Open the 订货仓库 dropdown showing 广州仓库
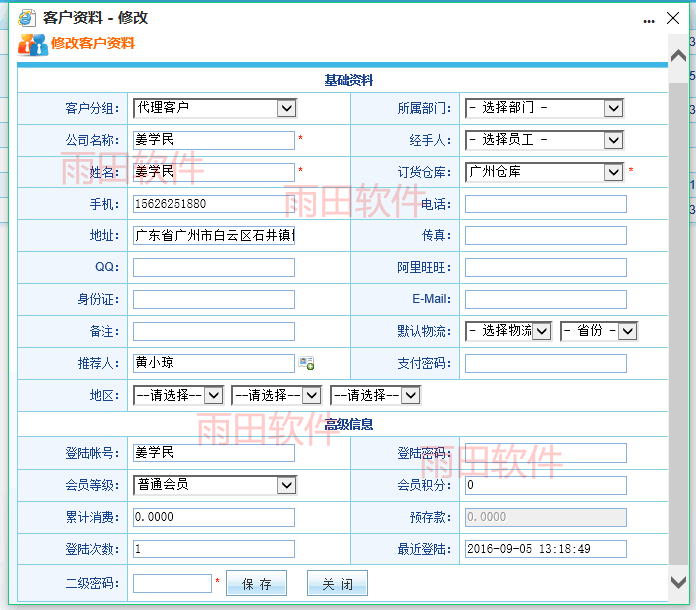 [545, 172]
